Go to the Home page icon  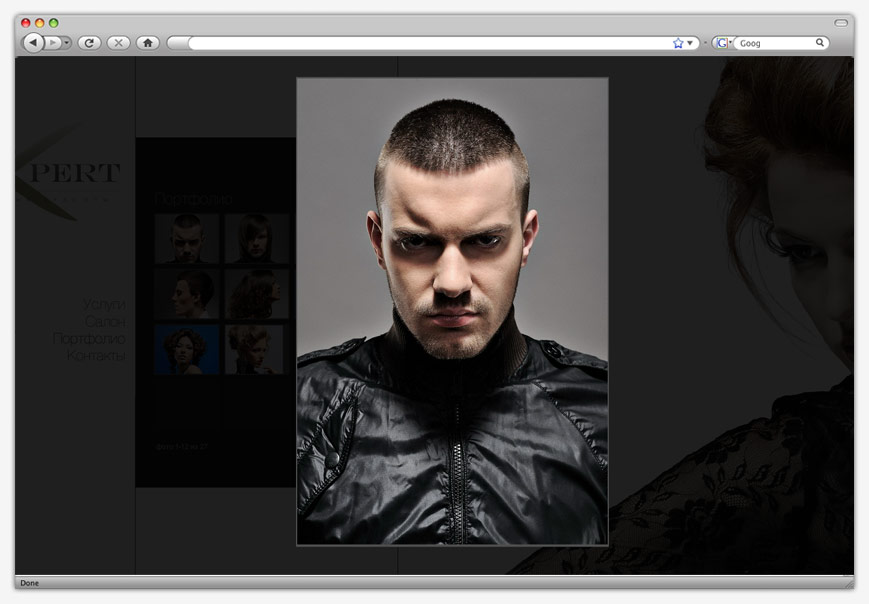[147, 43]
